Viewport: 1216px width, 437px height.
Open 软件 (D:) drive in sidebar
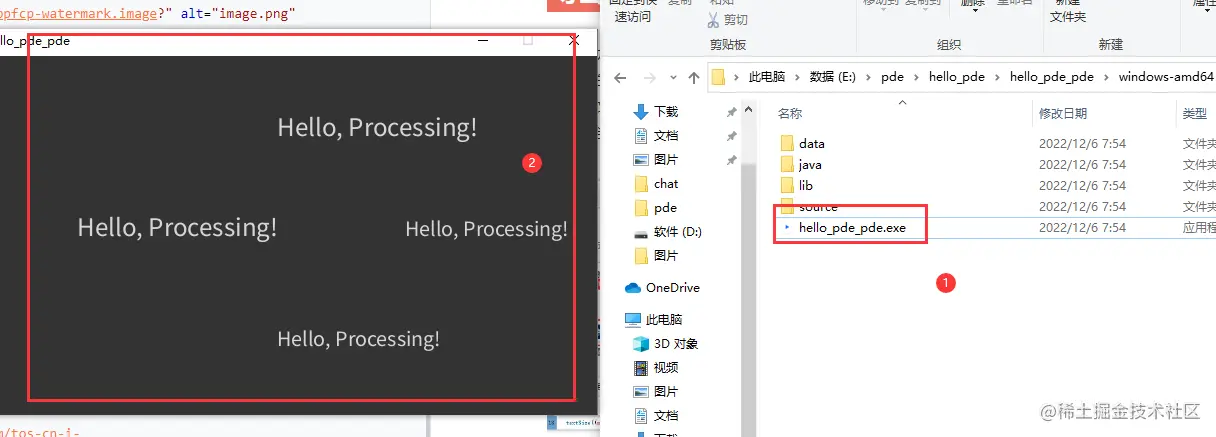677,231
